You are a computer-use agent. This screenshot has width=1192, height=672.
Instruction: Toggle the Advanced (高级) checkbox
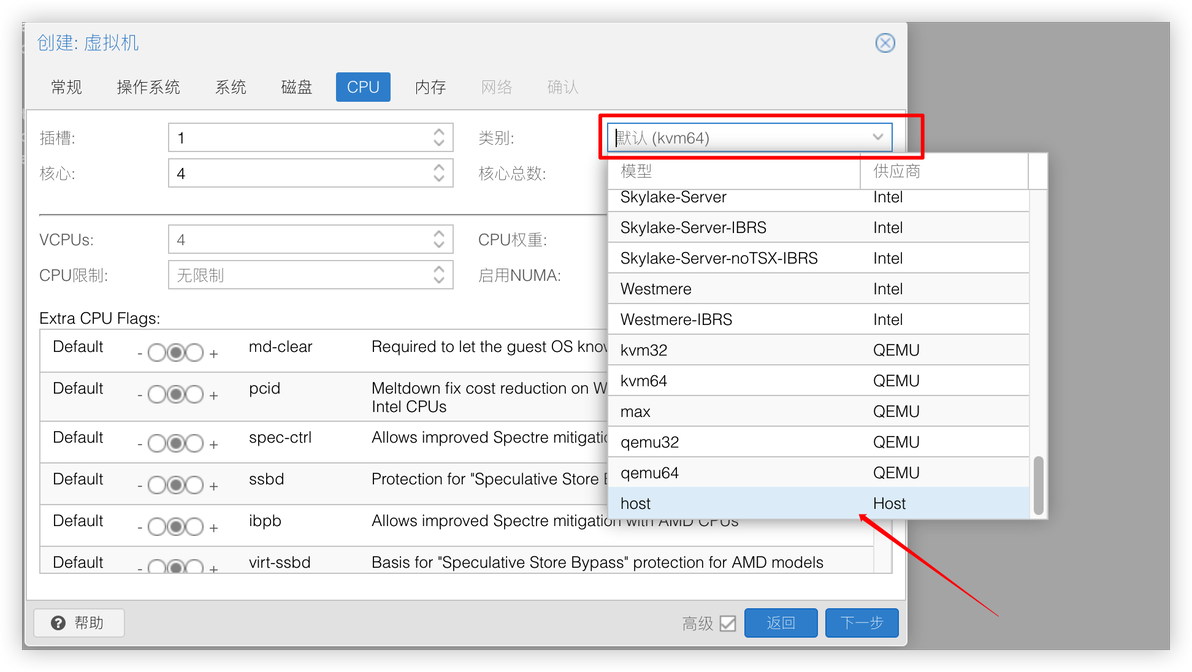[728, 623]
